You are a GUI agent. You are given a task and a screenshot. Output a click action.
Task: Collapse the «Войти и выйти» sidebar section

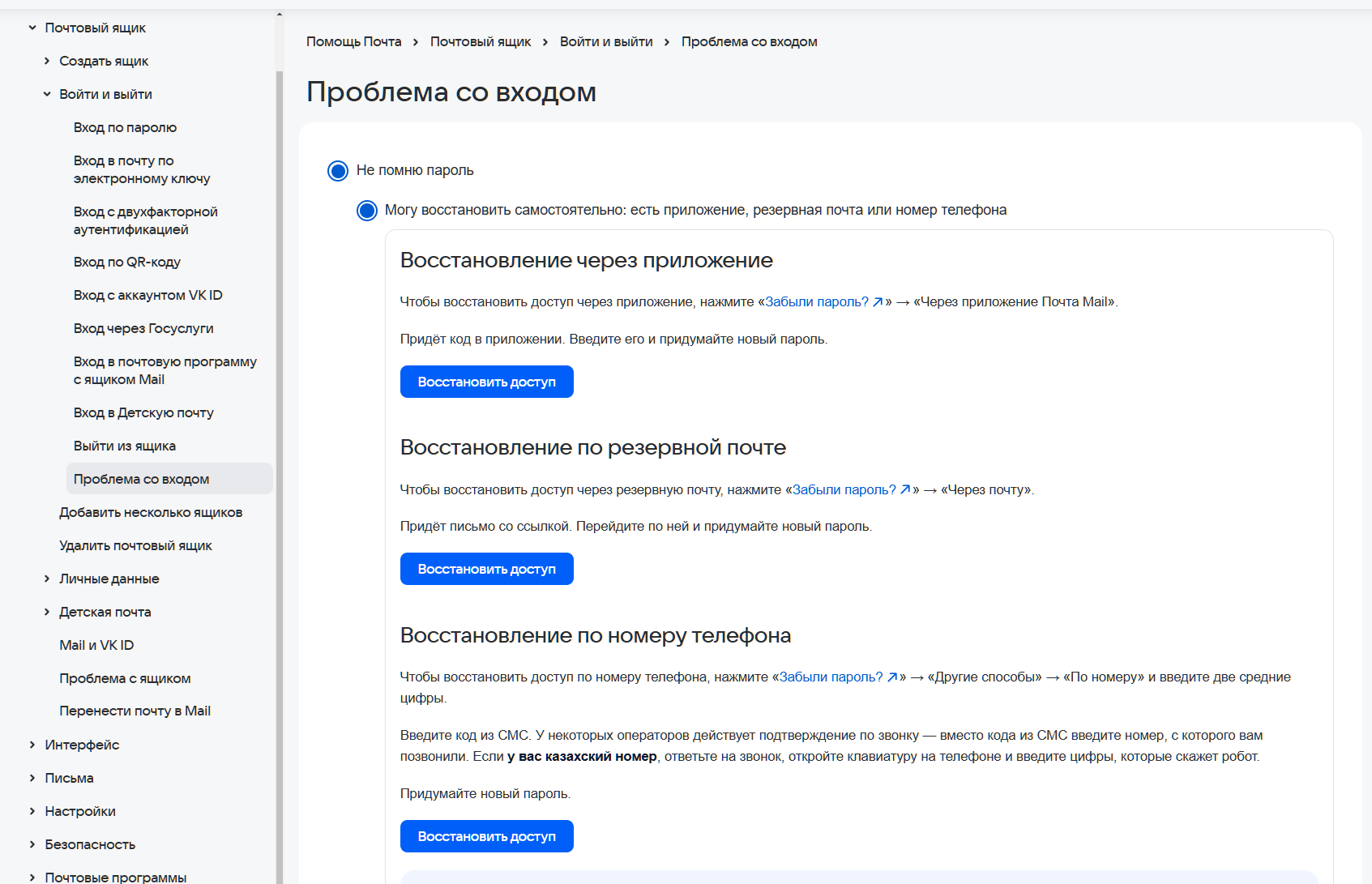point(47,94)
